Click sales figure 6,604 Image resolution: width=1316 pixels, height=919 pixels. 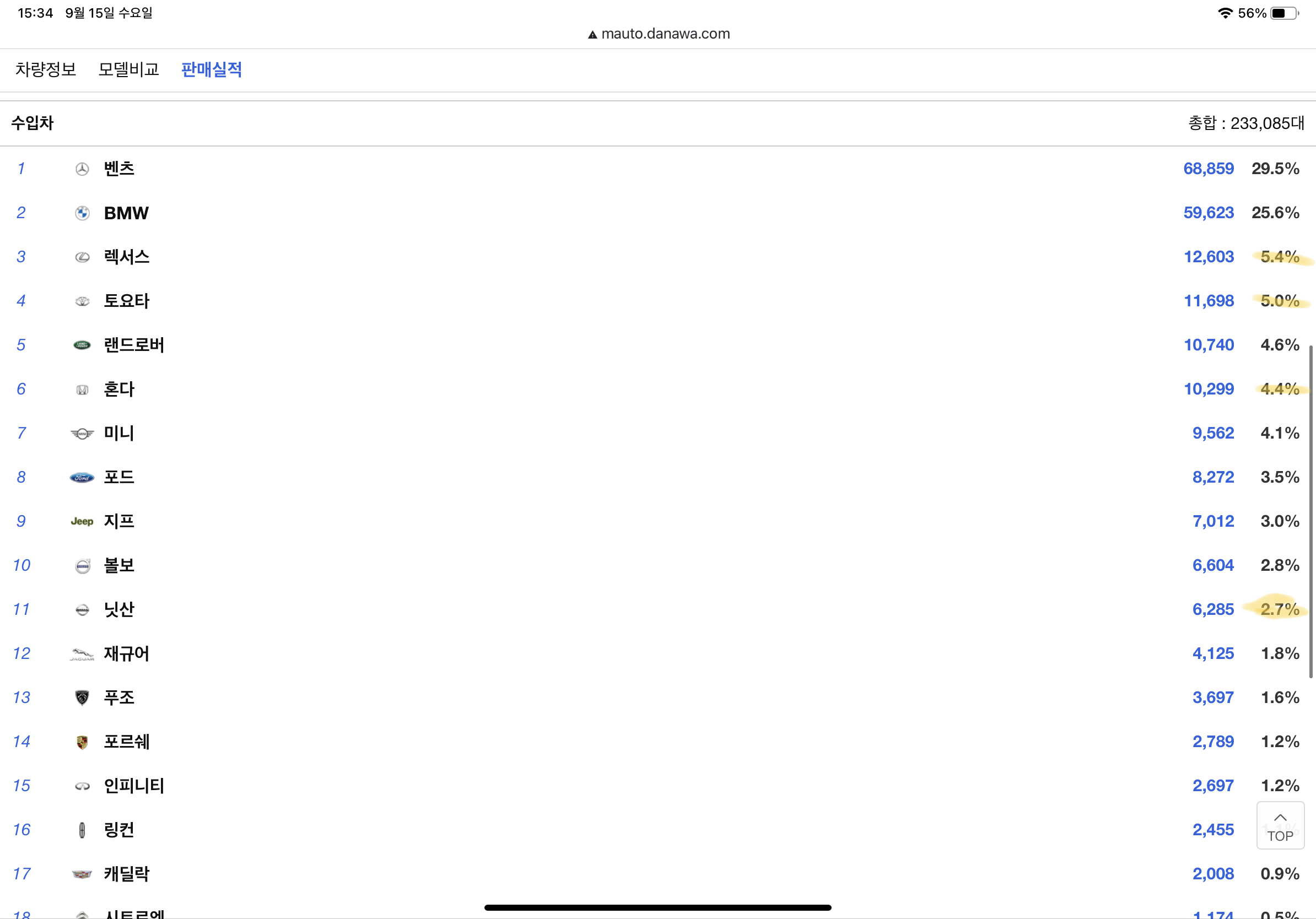click(1213, 565)
